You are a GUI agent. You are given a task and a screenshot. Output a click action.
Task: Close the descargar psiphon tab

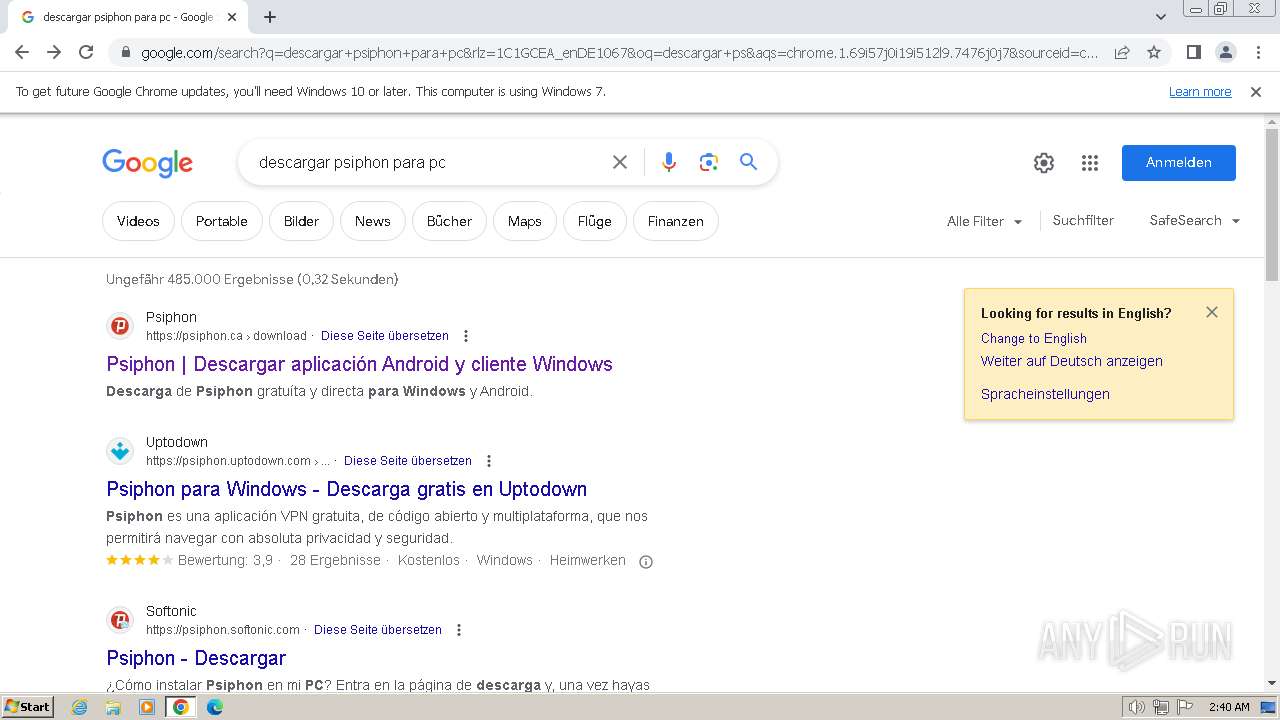[x=233, y=17]
